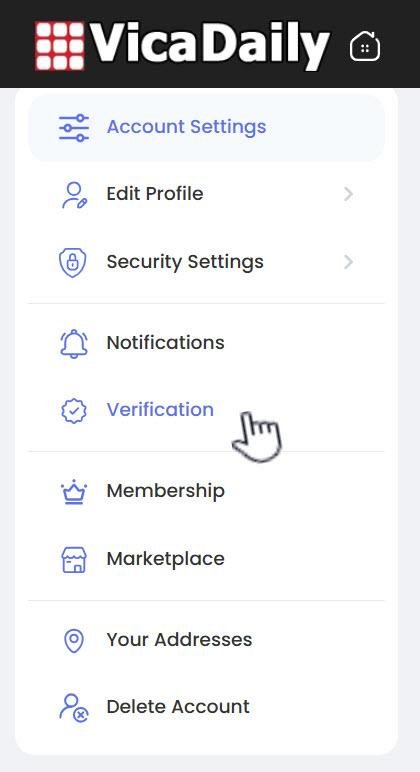Click the Verification badge icon

pos(74,411)
